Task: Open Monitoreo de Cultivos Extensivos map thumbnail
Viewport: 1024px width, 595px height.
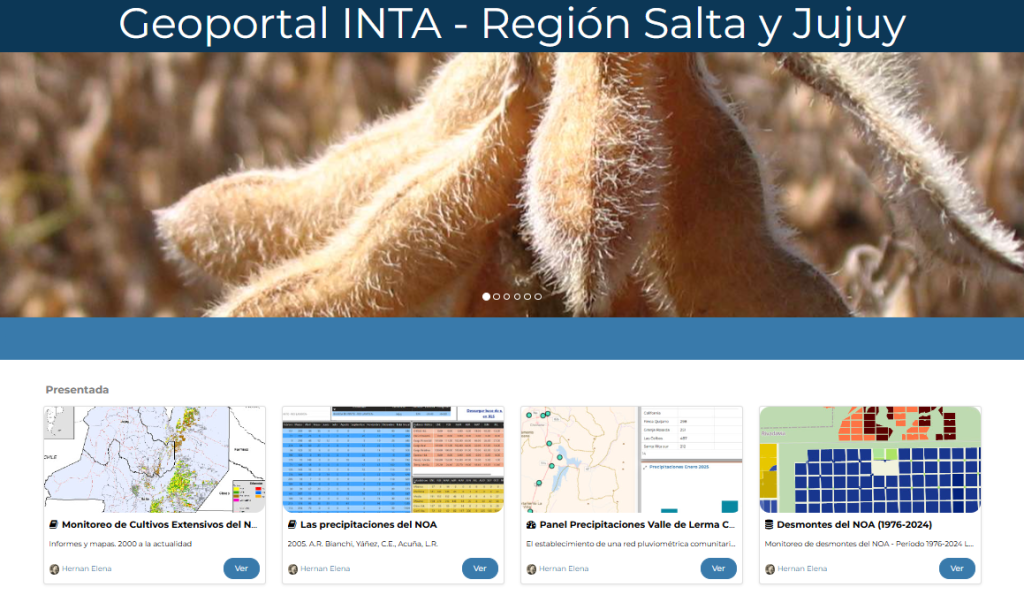Action: (155, 459)
